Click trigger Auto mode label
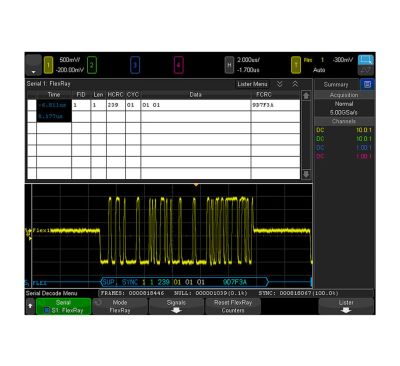The height and width of the screenshot is (366, 400). [319, 70]
